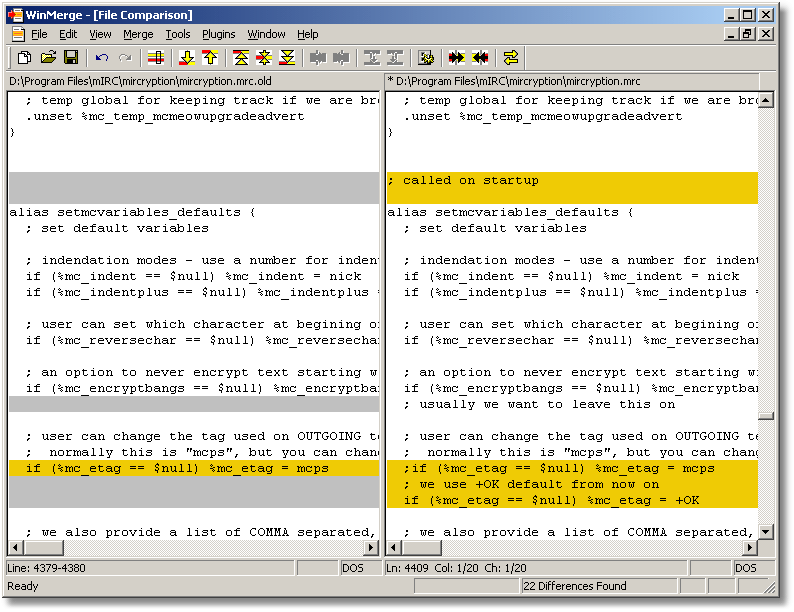Open the Options toolbar icon

point(426,58)
